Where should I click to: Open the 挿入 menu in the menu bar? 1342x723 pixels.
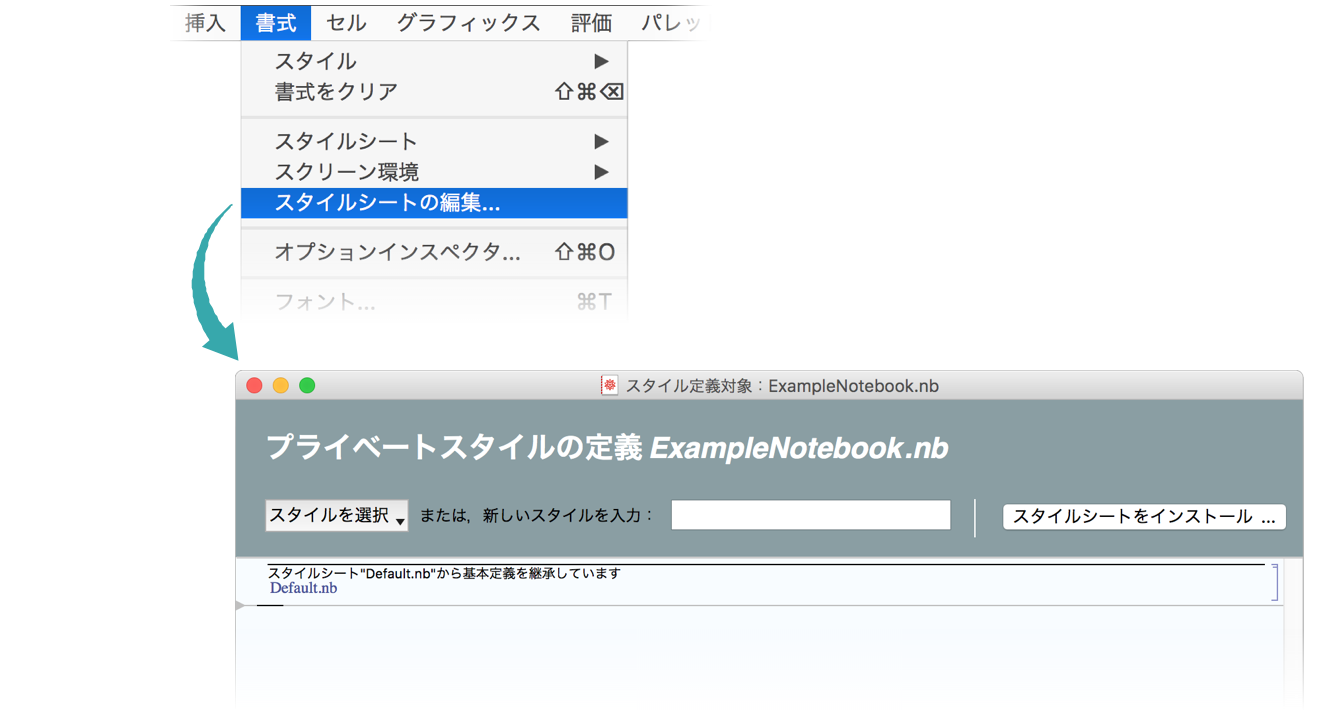pos(205,23)
